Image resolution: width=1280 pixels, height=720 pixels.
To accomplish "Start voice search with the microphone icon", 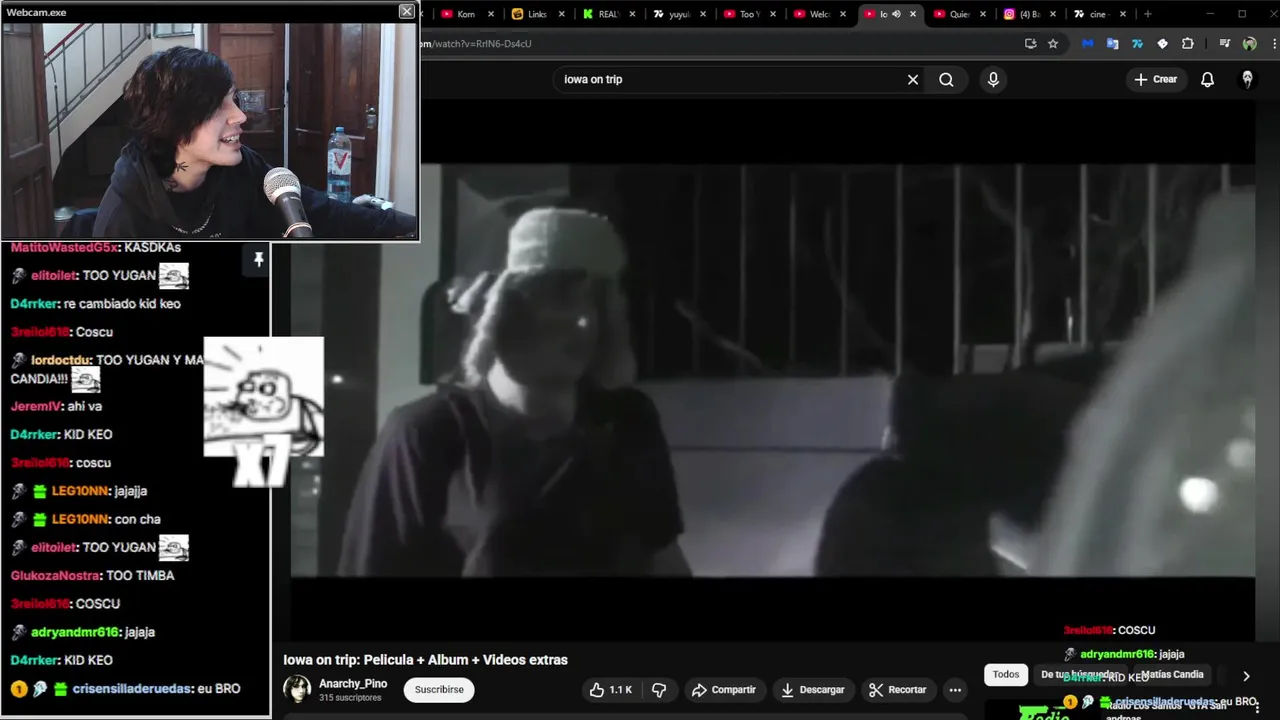I will click(x=993, y=79).
